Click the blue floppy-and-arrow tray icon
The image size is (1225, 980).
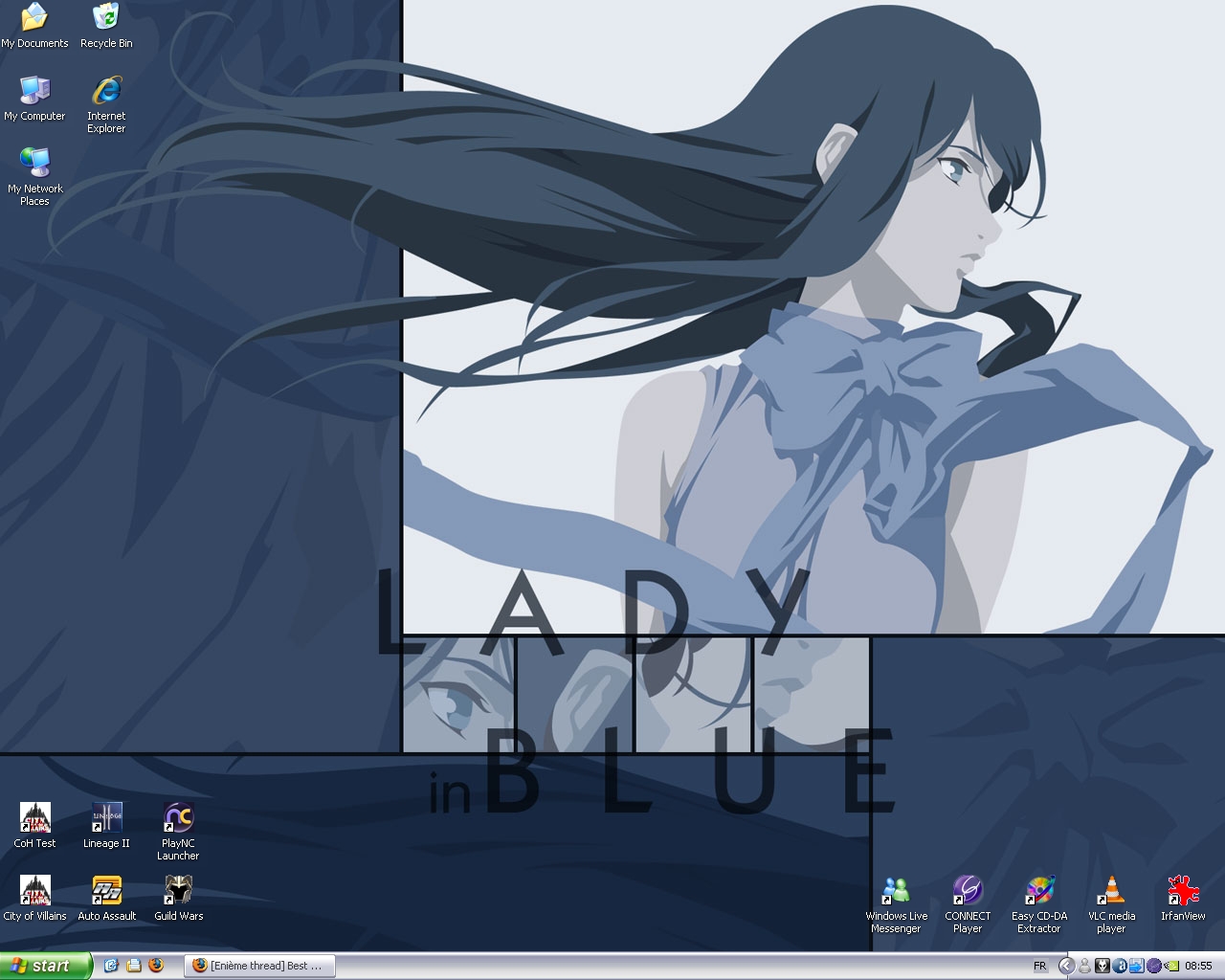pos(1137,967)
